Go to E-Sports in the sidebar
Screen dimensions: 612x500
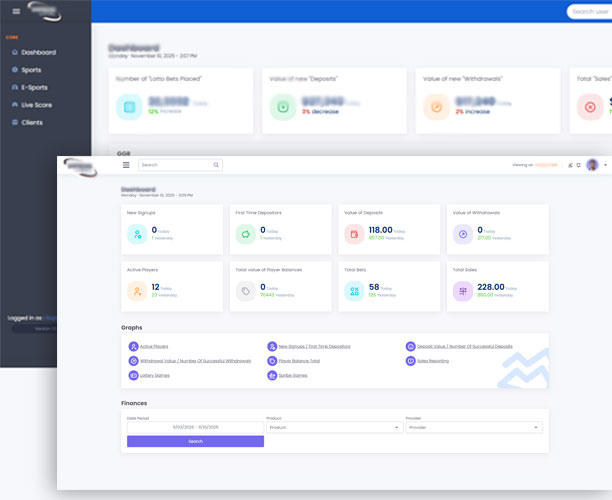click(x=34, y=87)
